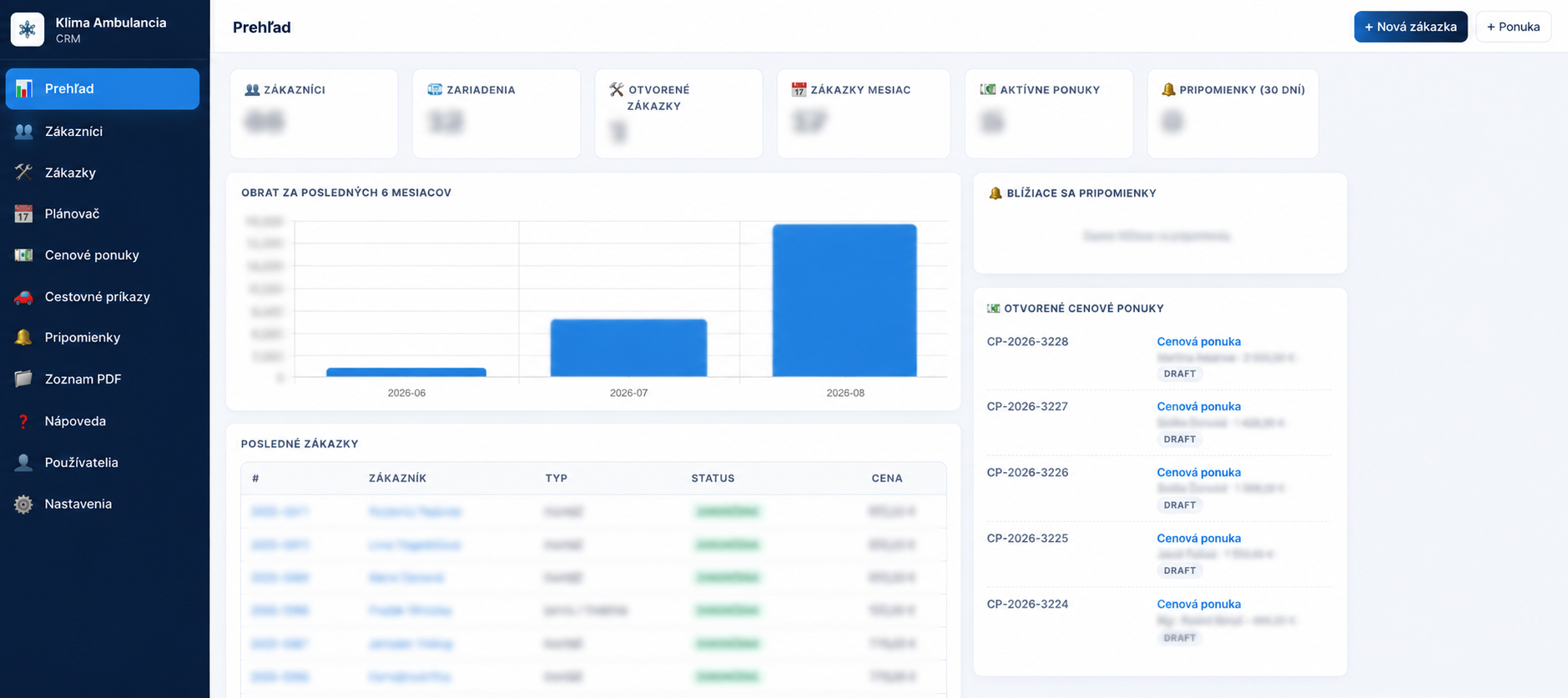1568x698 pixels.
Task: Click the Zákazky mesiac stat card
Action: coord(863,113)
